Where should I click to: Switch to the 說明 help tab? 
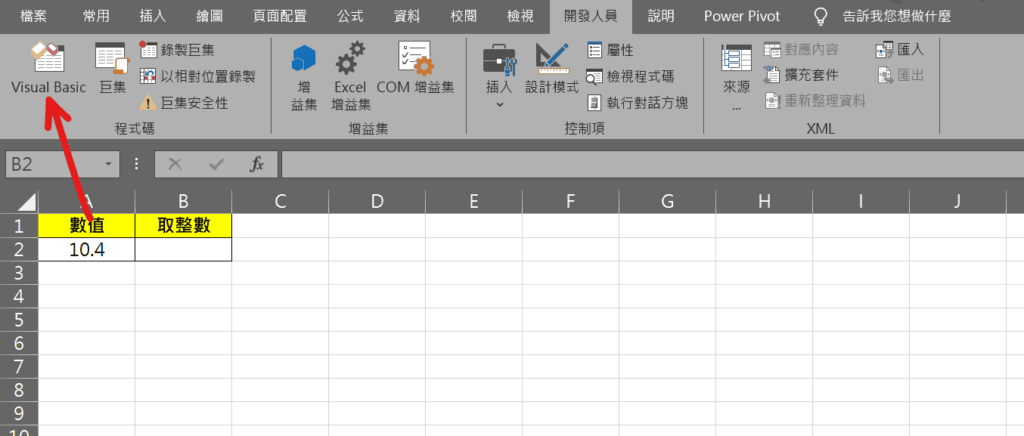[x=661, y=16]
